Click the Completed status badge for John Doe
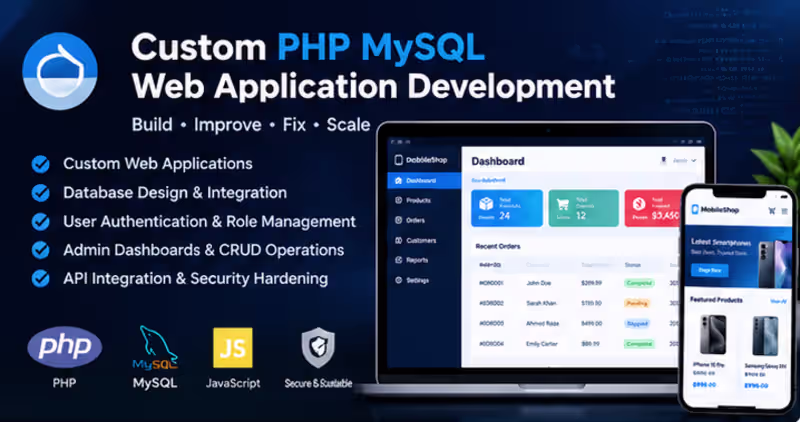Image resolution: width=800 pixels, height=422 pixels. [639, 283]
